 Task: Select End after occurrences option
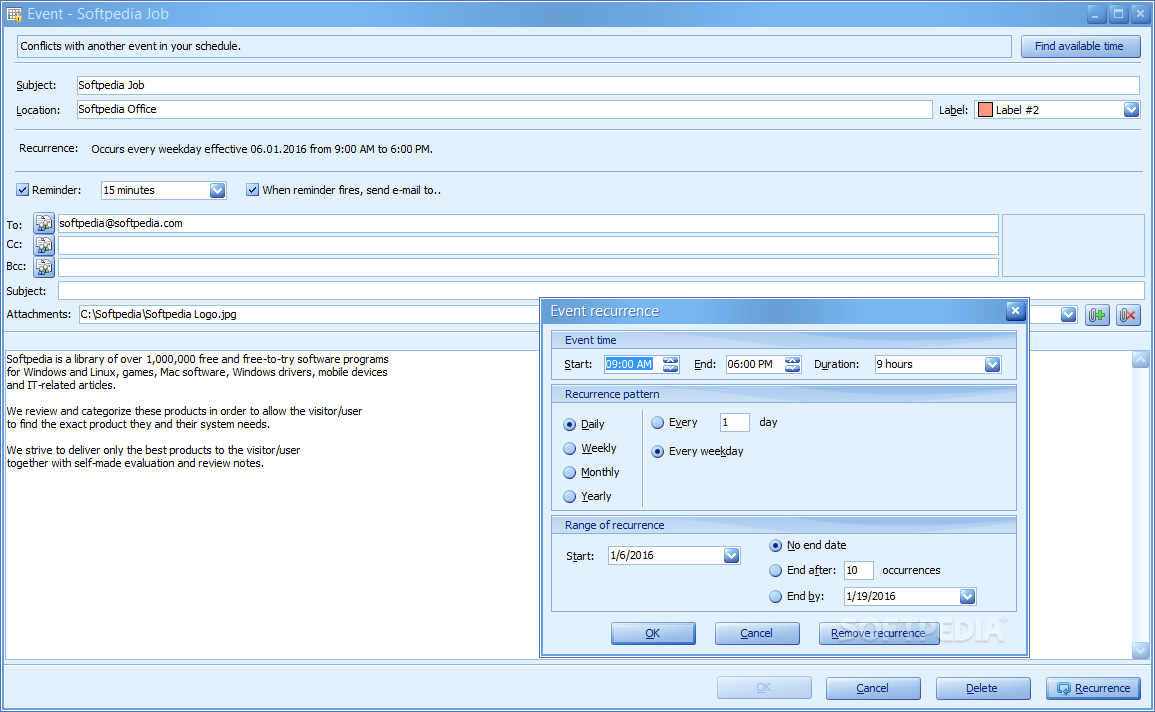tap(775, 571)
